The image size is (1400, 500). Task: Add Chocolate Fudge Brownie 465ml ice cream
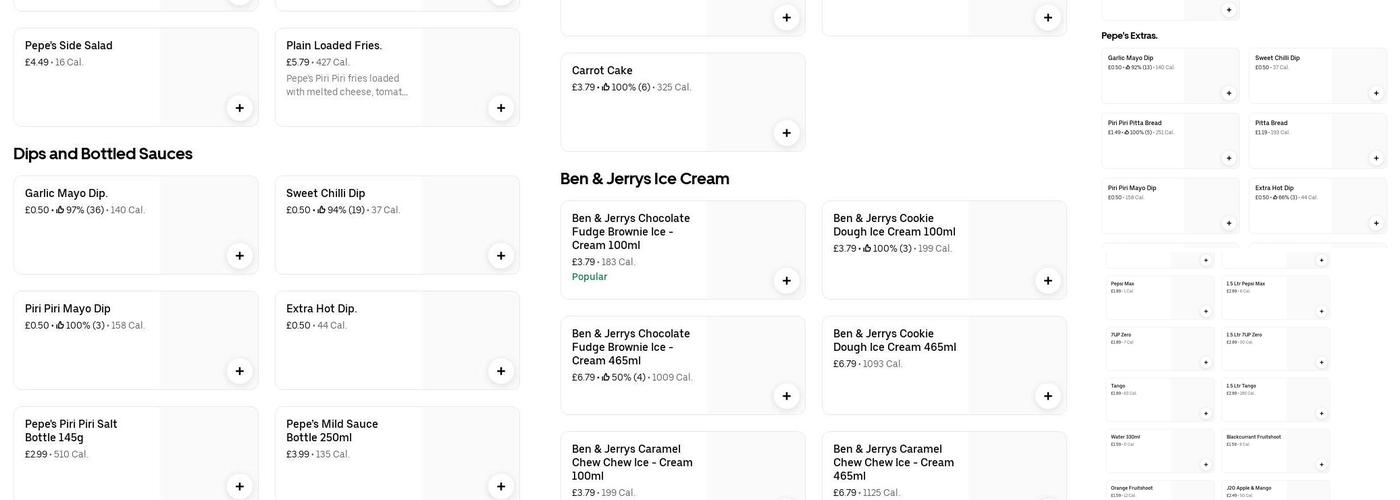pyautogui.click(x=787, y=396)
